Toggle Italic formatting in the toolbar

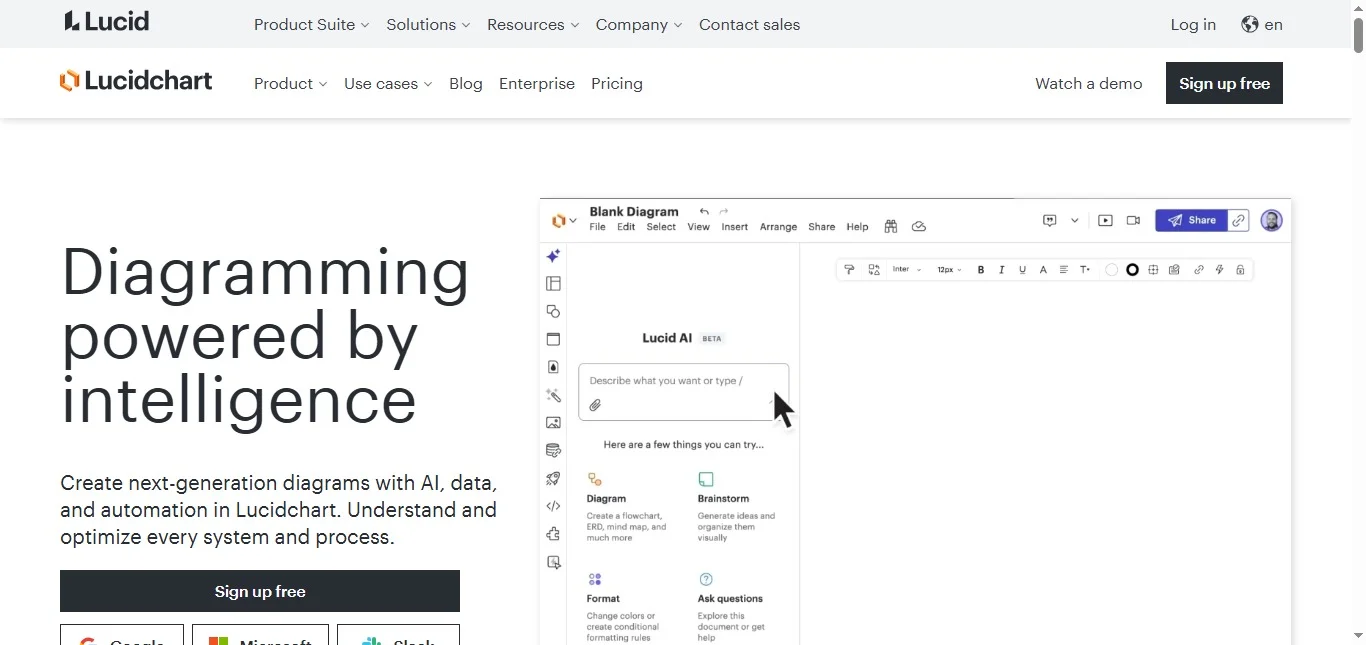coord(1001,270)
